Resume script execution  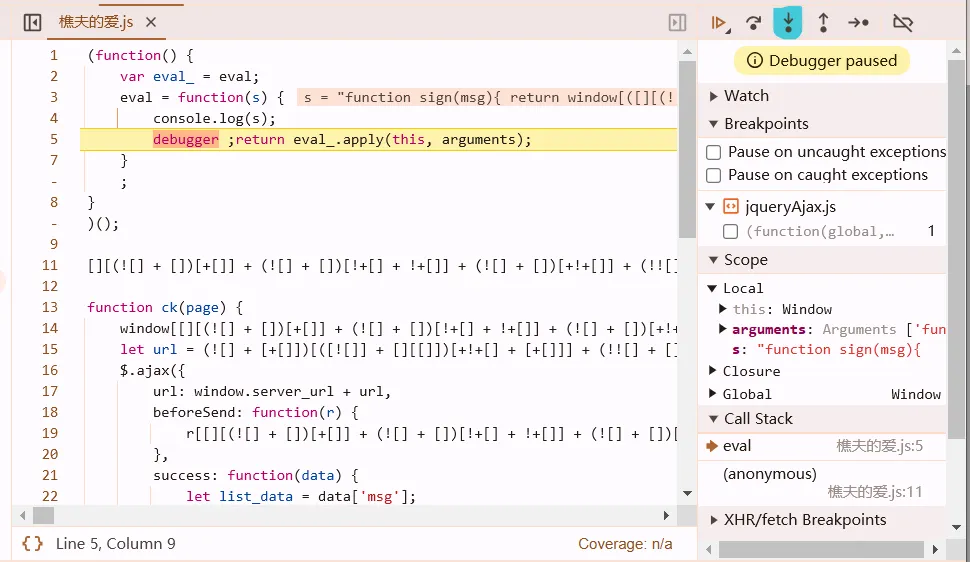click(x=719, y=23)
